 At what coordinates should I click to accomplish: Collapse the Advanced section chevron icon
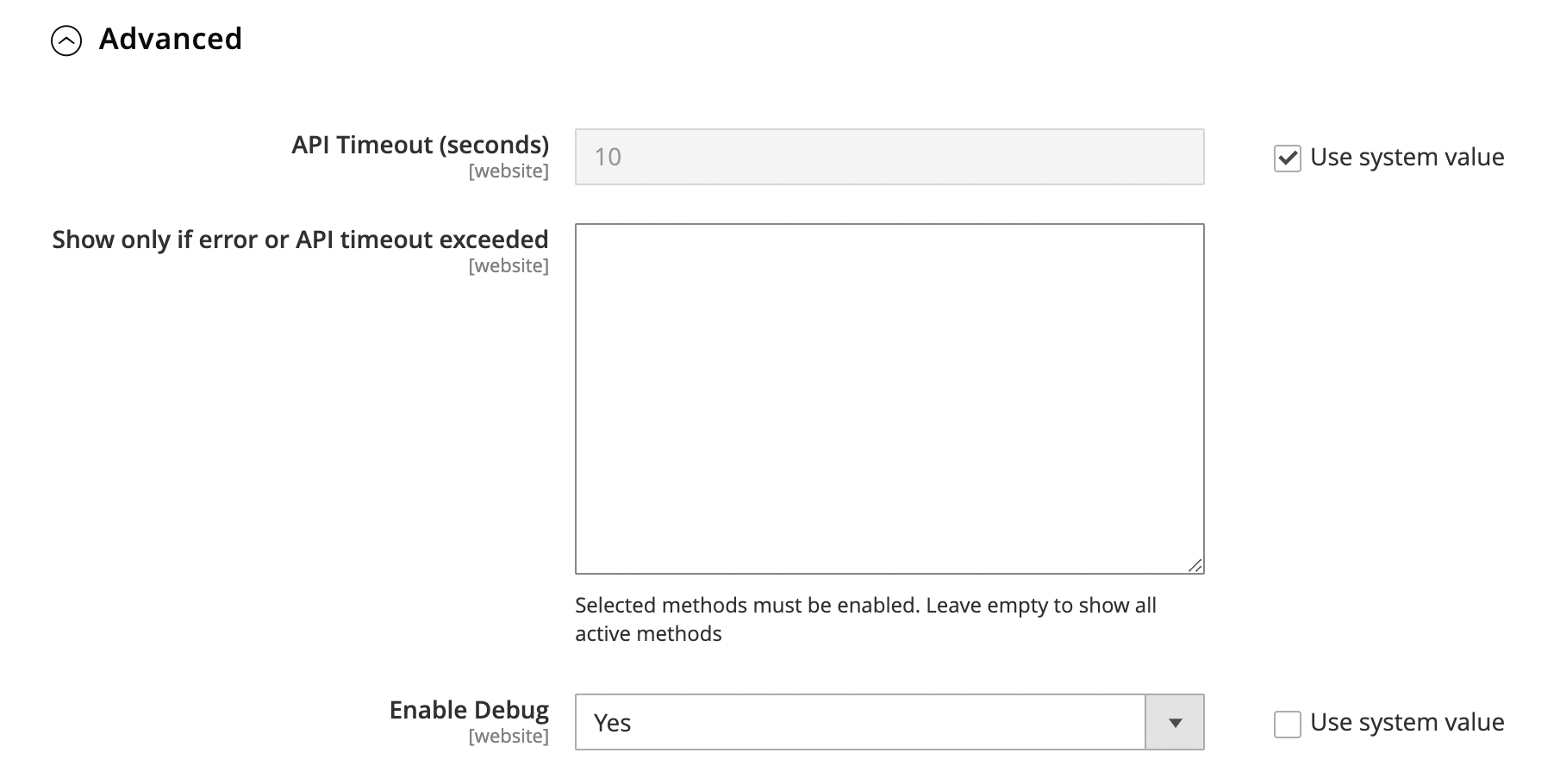tap(66, 40)
